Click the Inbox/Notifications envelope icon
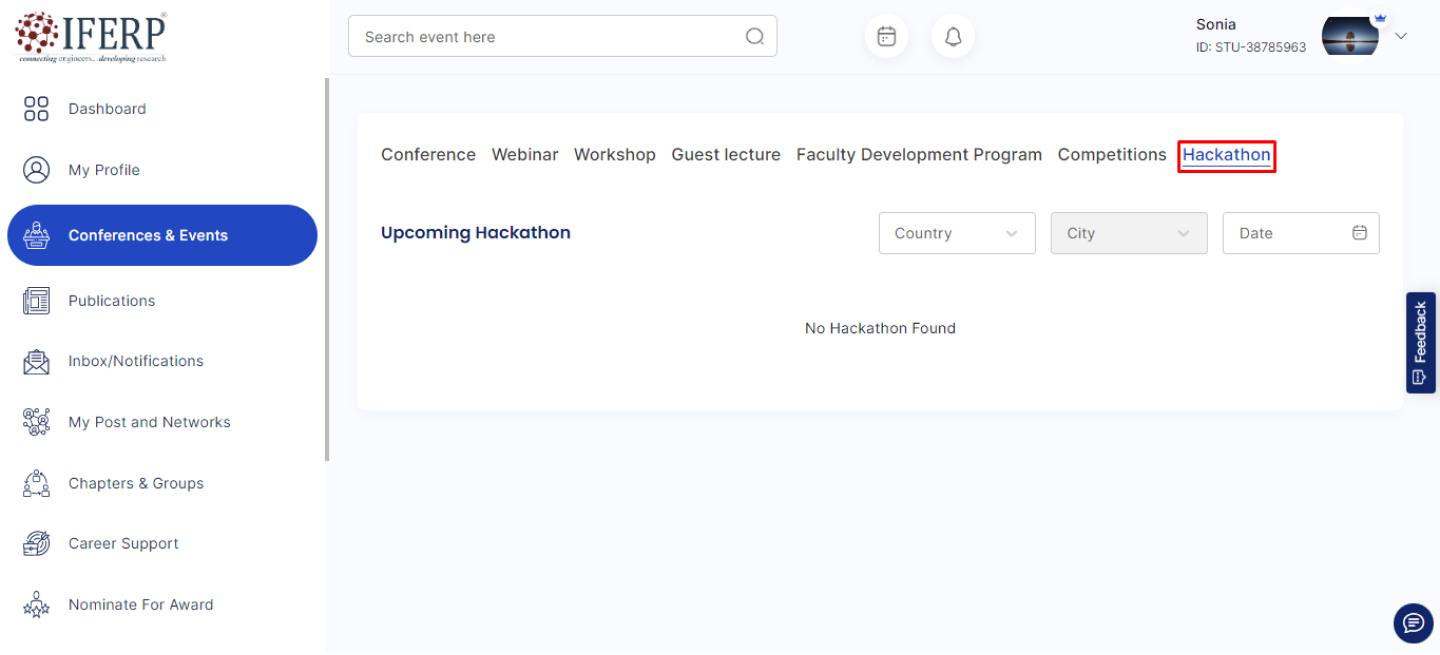Image resolution: width=1440 pixels, height=655 pixels. [x=36, y=362]
